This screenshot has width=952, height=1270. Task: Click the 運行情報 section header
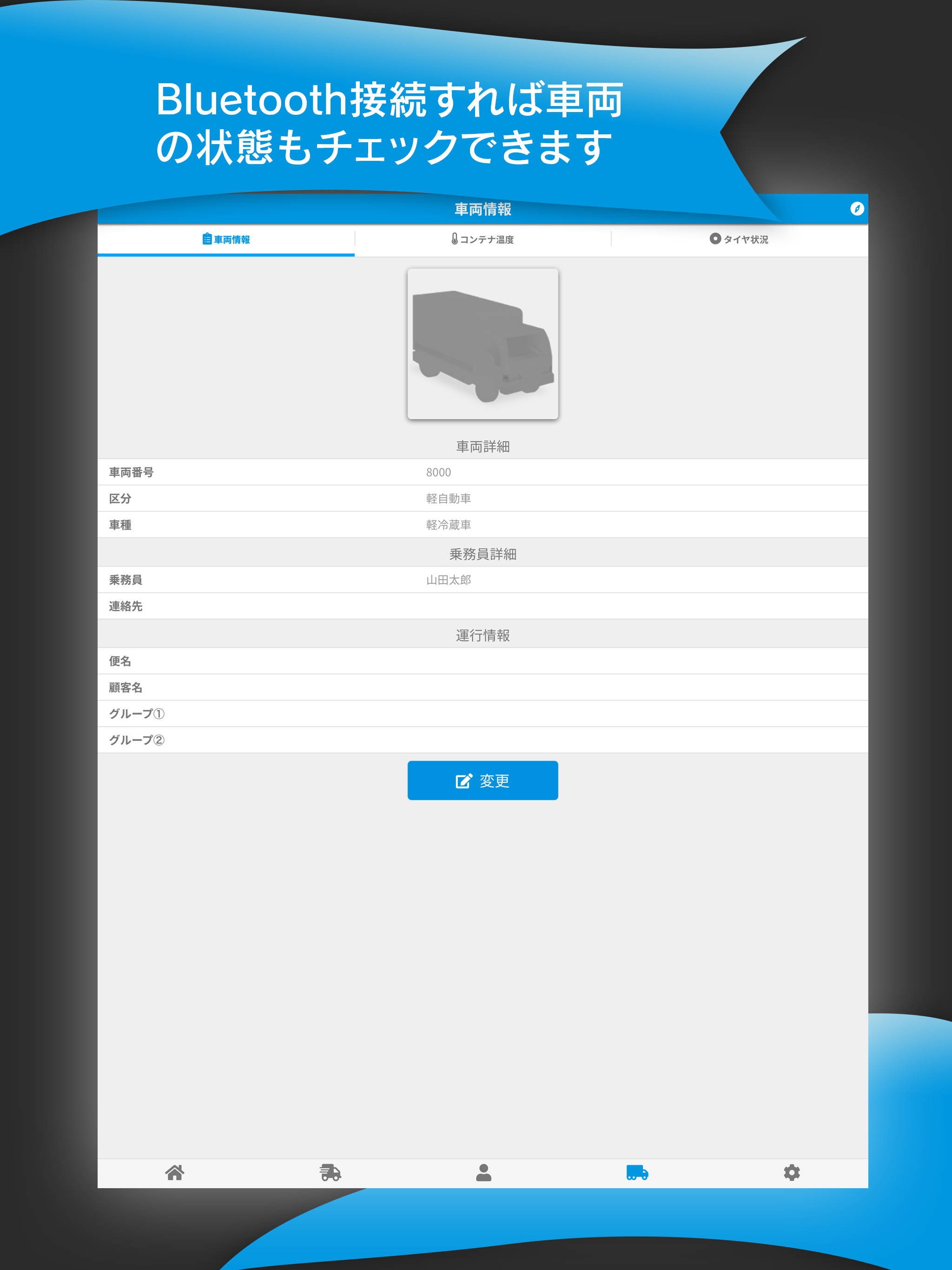[483, 635]
